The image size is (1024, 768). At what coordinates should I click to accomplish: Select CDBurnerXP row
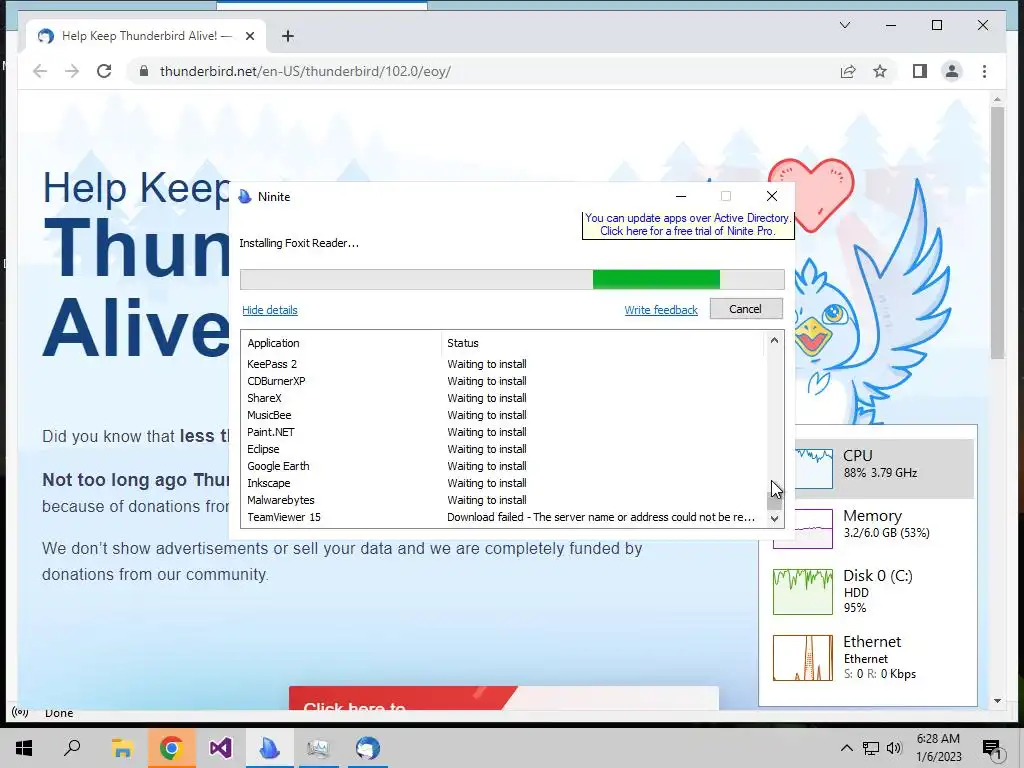click(503, 381)
